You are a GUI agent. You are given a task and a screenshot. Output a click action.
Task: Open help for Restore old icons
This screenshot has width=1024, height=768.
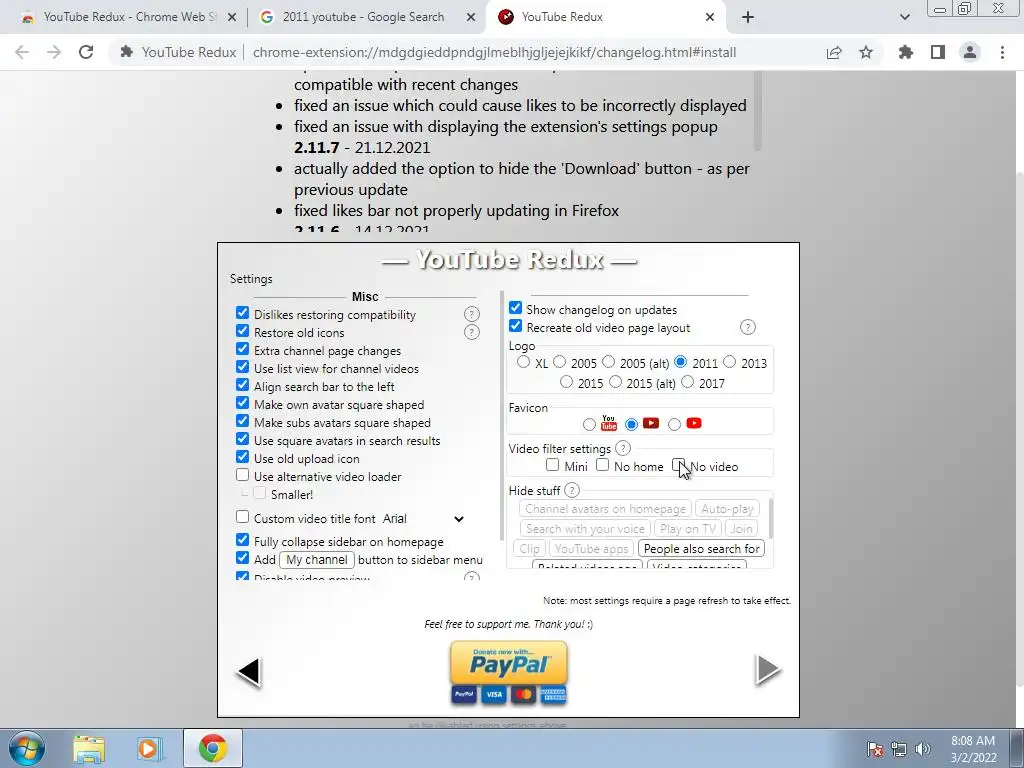click(x=472, y=332)
